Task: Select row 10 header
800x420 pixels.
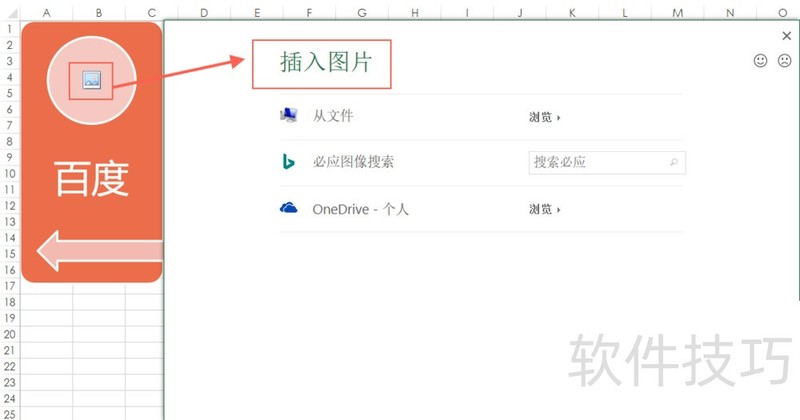Action: (x=10, y=174)
